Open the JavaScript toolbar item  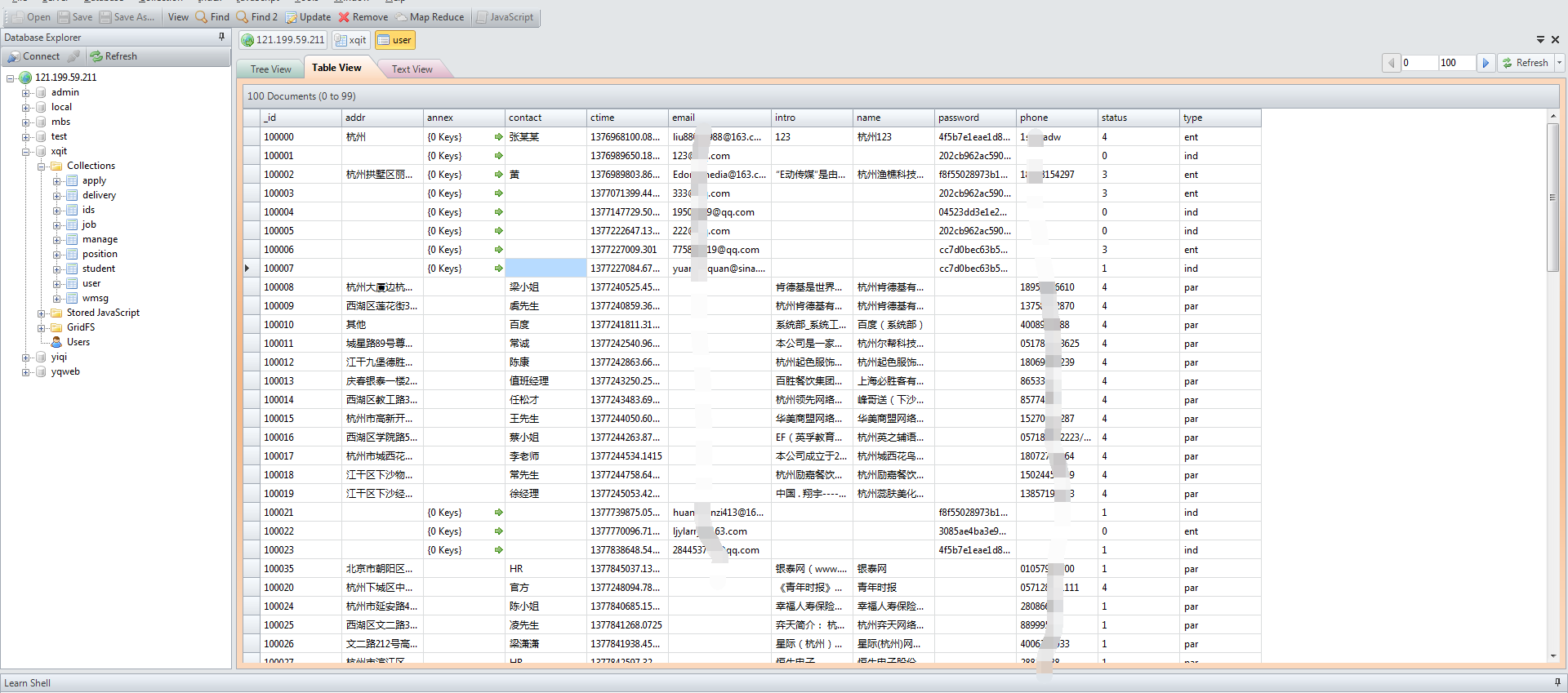505,17
